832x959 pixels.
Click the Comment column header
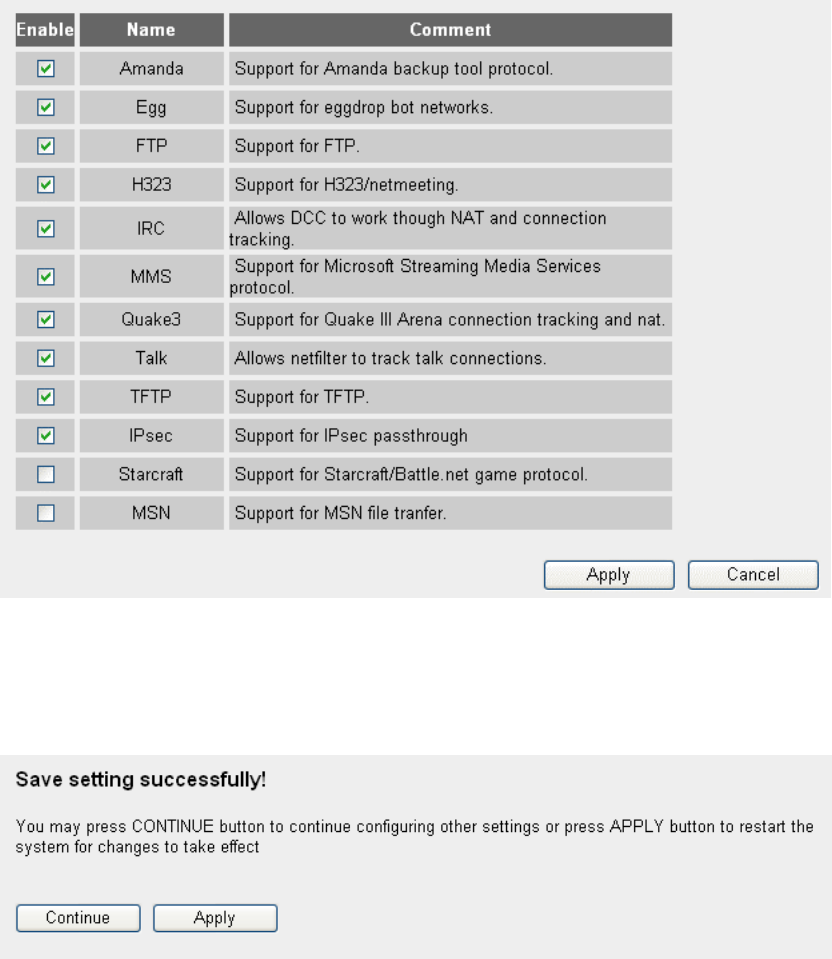pyautogui.click(x=450, y=29)
